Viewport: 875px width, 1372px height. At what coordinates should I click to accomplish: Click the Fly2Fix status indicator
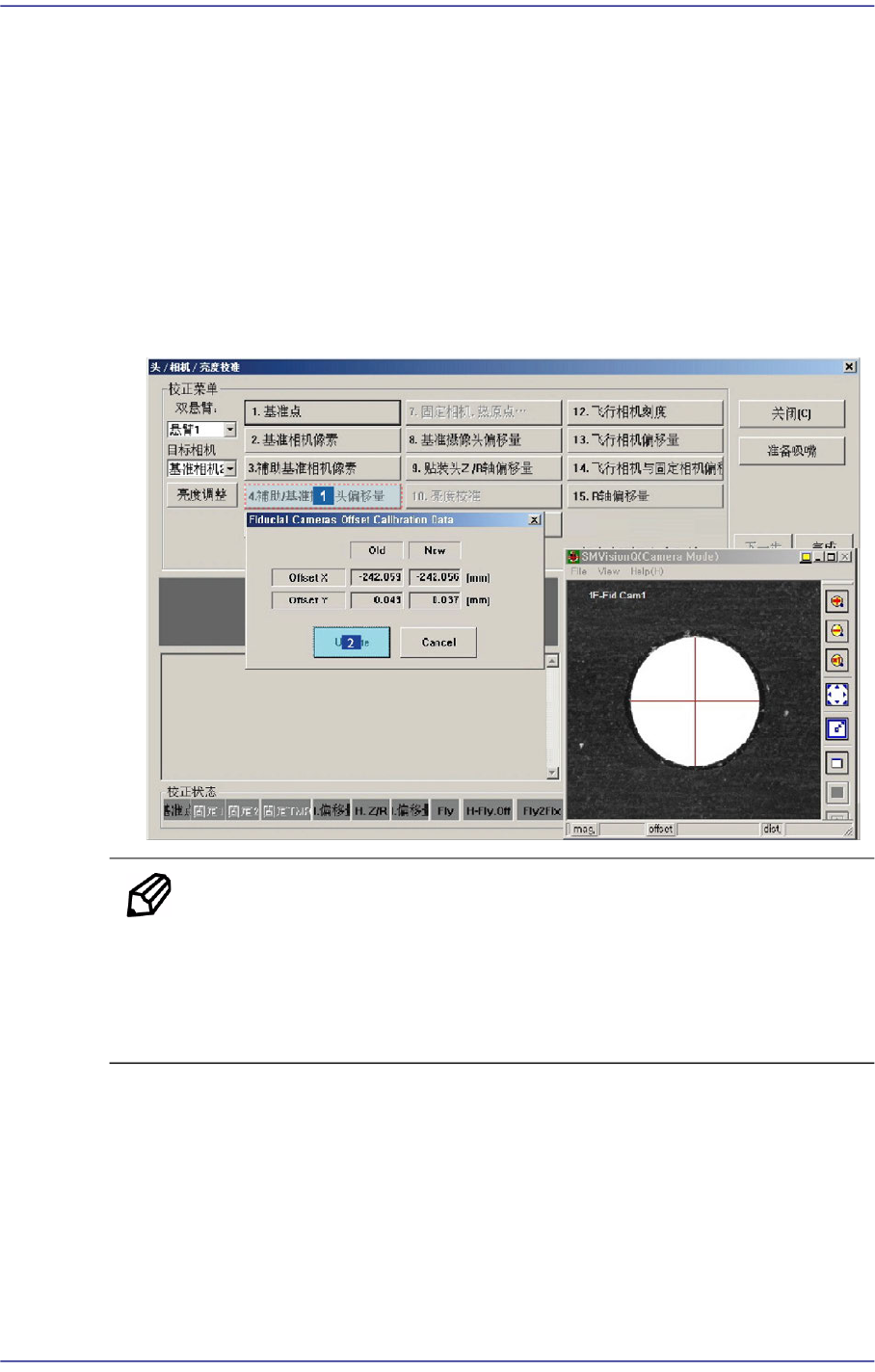(x=541, y=810)
